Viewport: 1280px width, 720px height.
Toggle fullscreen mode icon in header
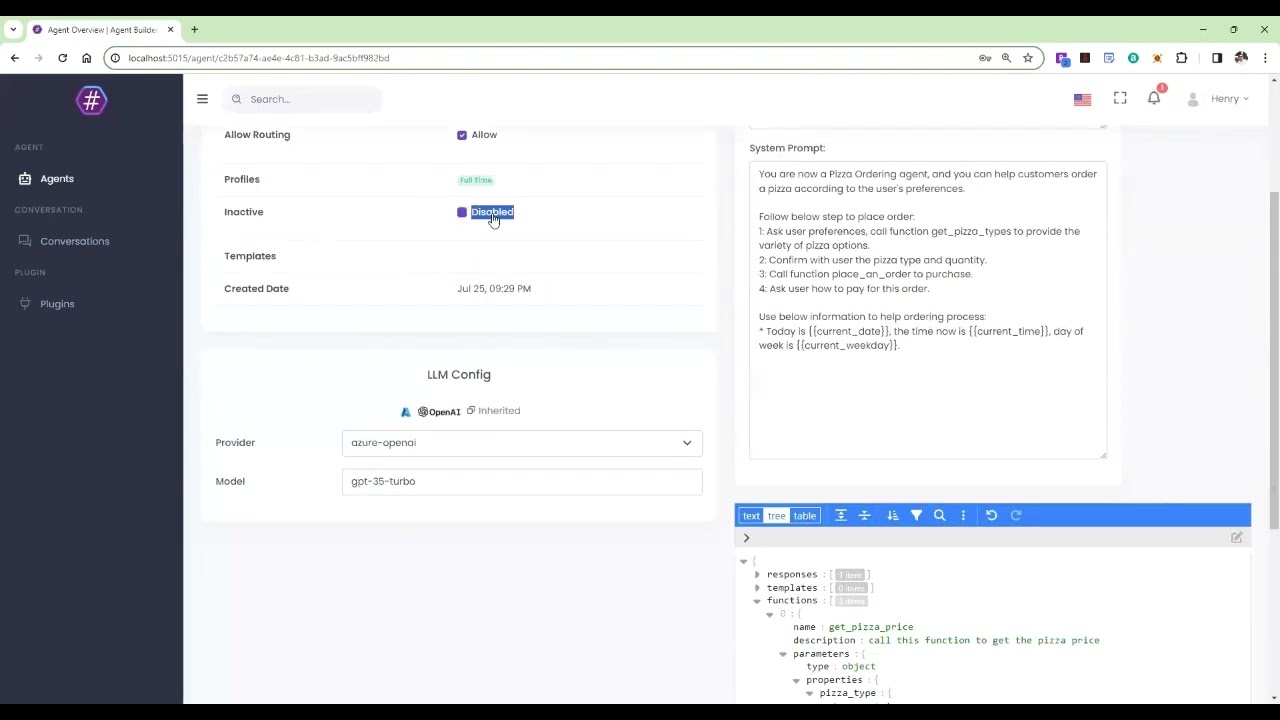pyautogui.click(x=1120, y=98)
